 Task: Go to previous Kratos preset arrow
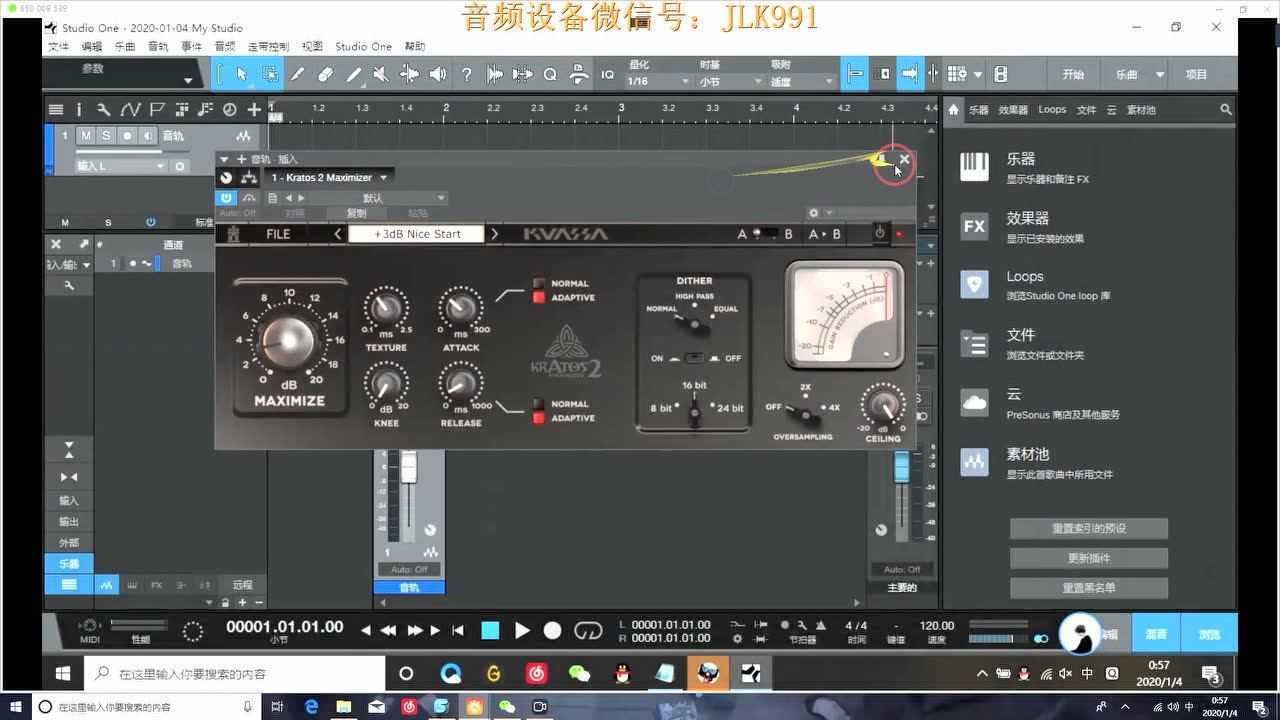(x=338, y=234)
